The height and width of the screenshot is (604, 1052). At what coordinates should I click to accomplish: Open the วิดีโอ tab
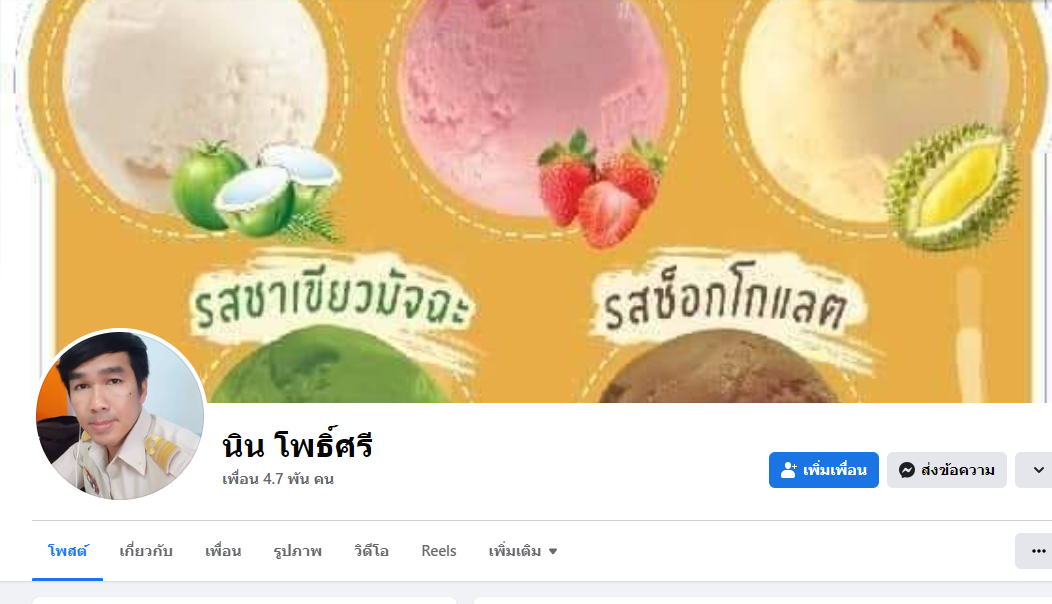click(371, 551)
